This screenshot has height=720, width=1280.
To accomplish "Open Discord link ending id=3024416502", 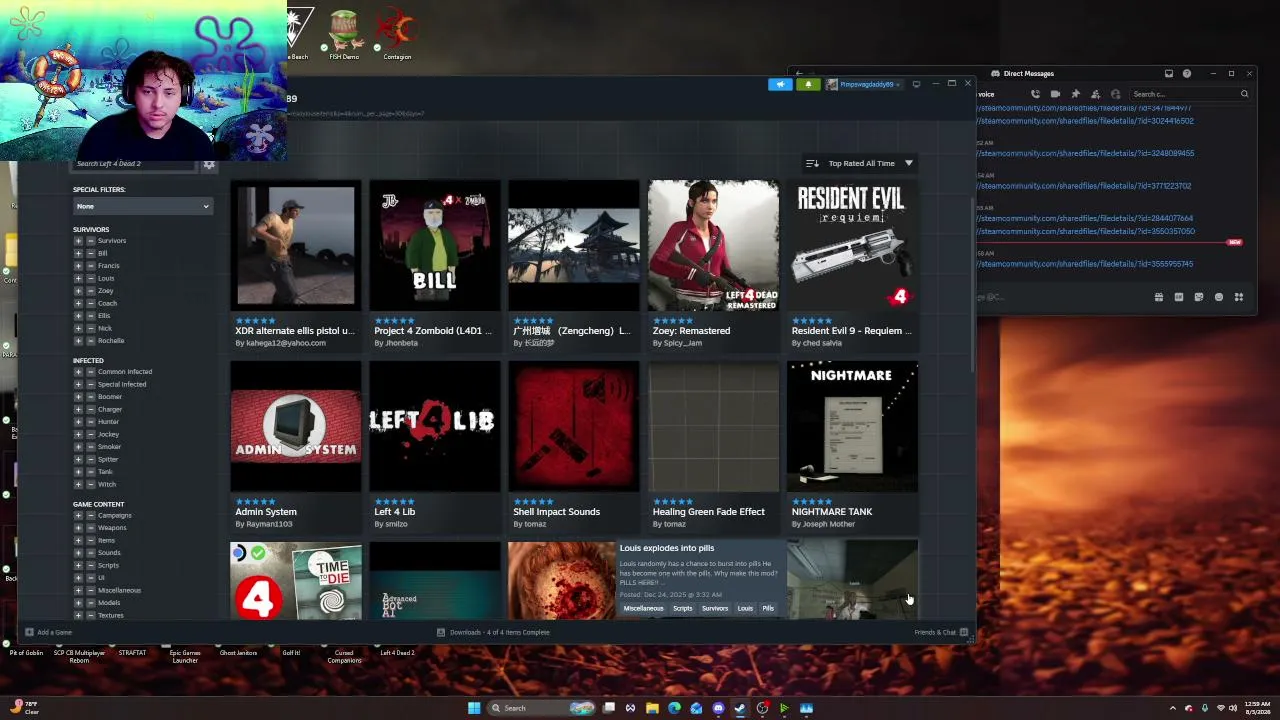I will coord(1086,121).
